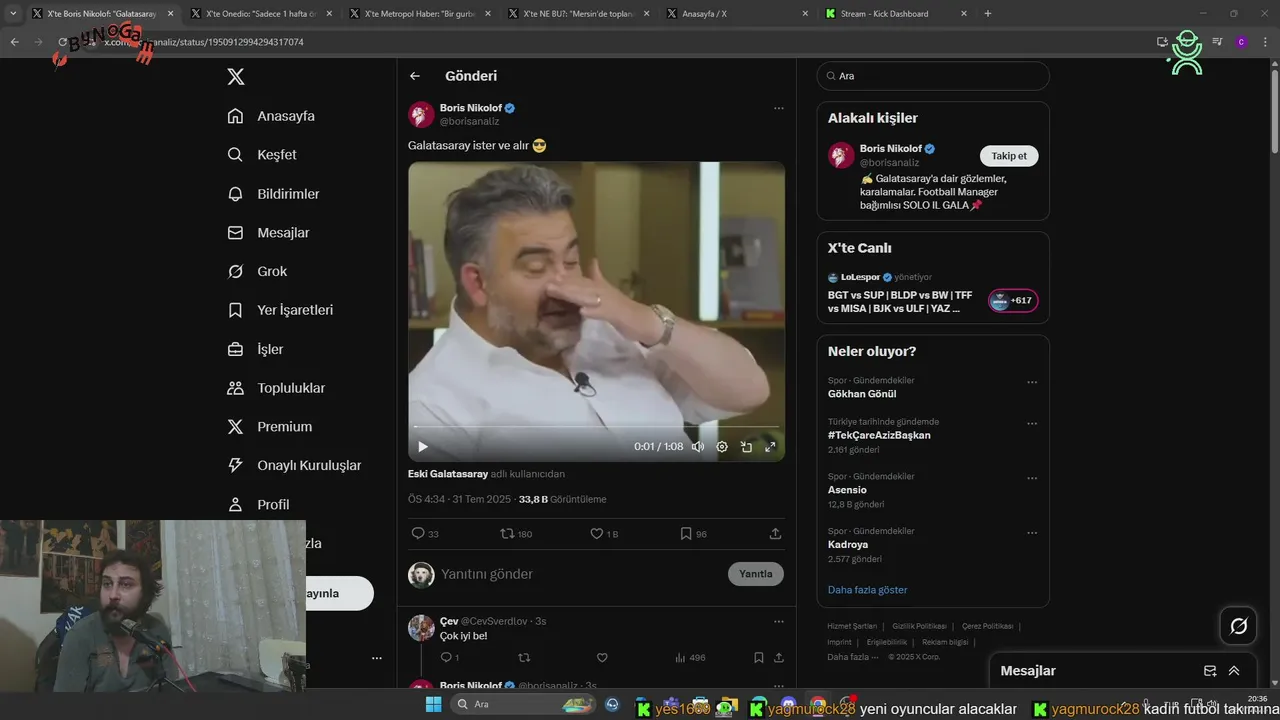The height and width of the screenshot is (720, 1280).
Task: Switch to the Anasayfa / X tab
Action: pos(738,14)
